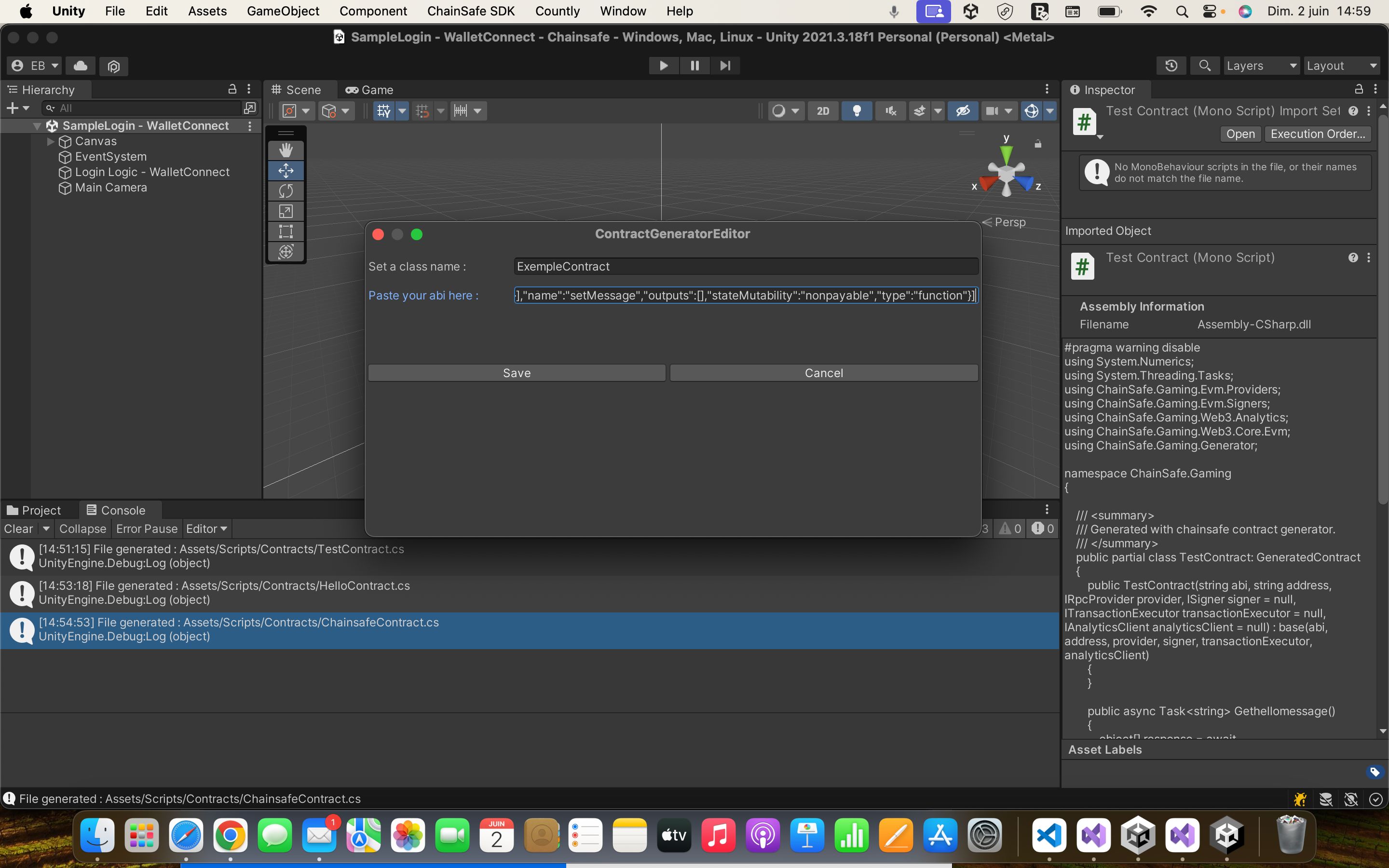The height and width of the screenshot is (868, 1389).
Task: Click Open button in Inspector
Action: (x=1240, y=134)
